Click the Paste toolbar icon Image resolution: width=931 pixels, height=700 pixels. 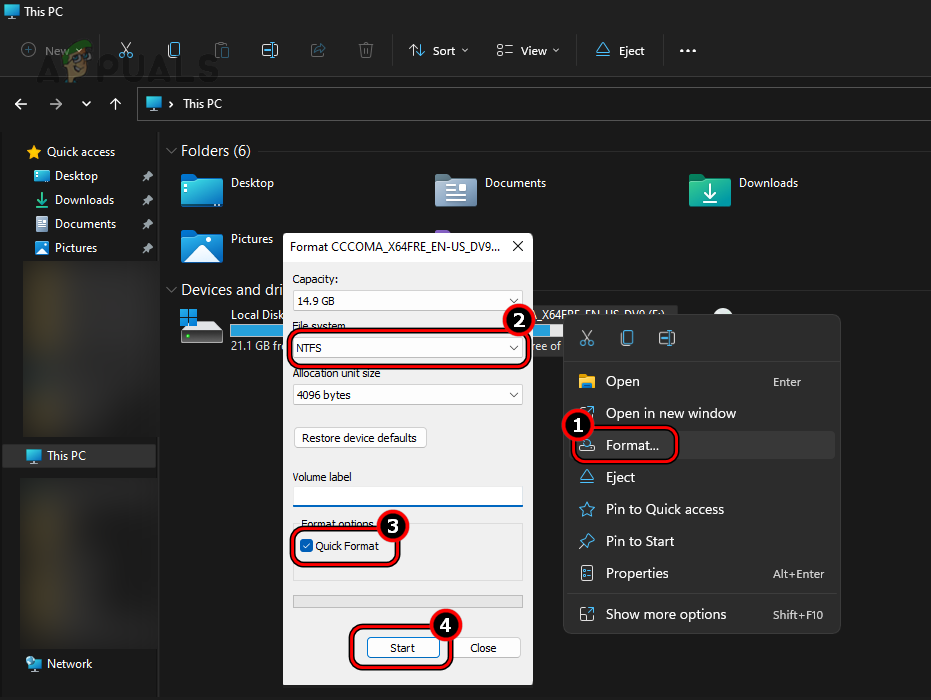tap(221, 50)
